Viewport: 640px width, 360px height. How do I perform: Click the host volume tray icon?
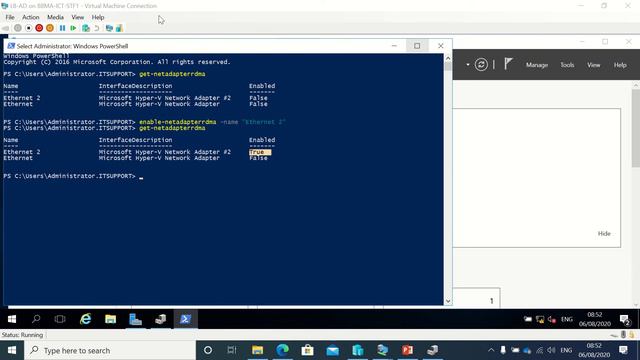(x=551, y=350)
